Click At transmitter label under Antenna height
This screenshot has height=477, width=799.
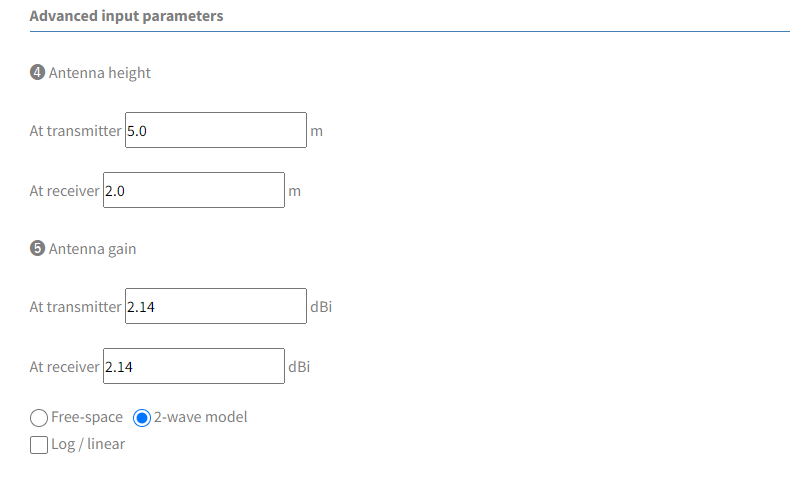click(75, 131)
